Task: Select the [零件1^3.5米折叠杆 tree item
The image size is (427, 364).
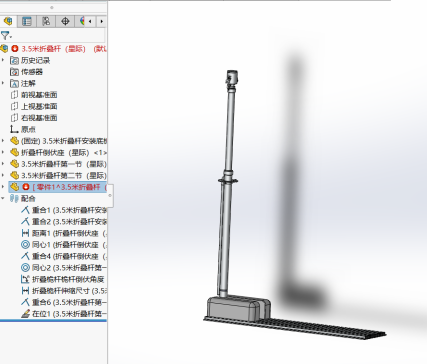Action: point(69,187)
